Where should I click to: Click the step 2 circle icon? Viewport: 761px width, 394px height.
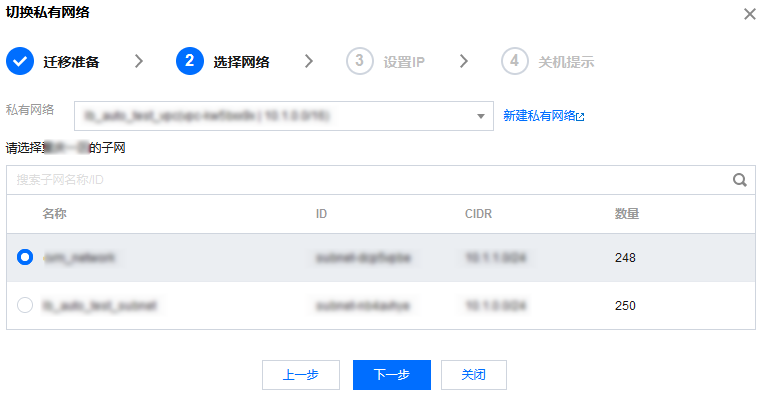click(x=190, y=61)
